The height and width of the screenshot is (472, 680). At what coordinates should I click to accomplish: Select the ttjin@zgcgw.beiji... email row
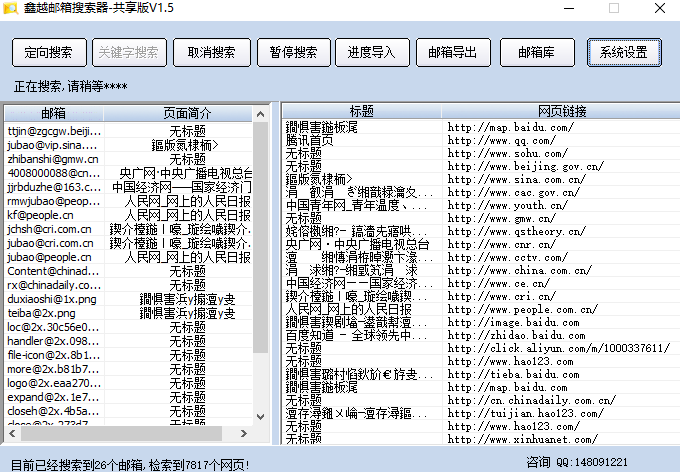tap(128, 131)
